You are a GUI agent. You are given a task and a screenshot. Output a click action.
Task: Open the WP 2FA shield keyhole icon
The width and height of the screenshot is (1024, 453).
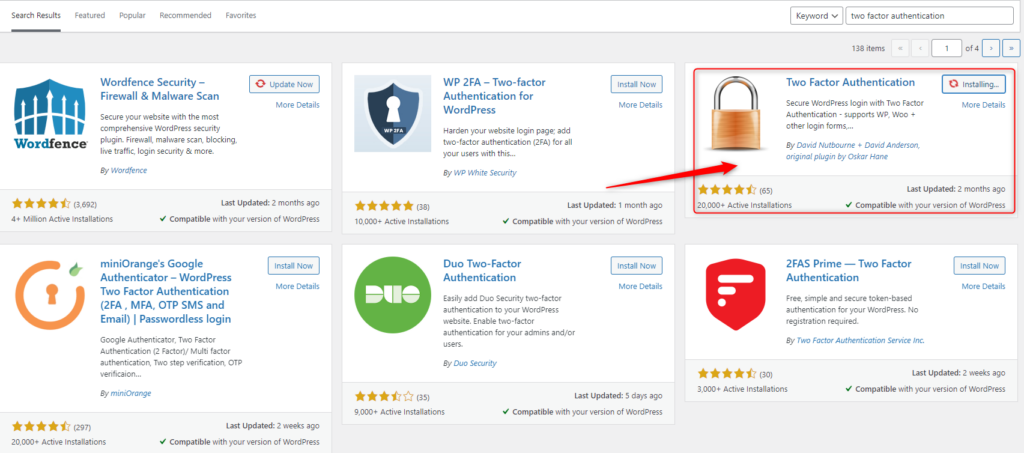click(x=392, y=114)
